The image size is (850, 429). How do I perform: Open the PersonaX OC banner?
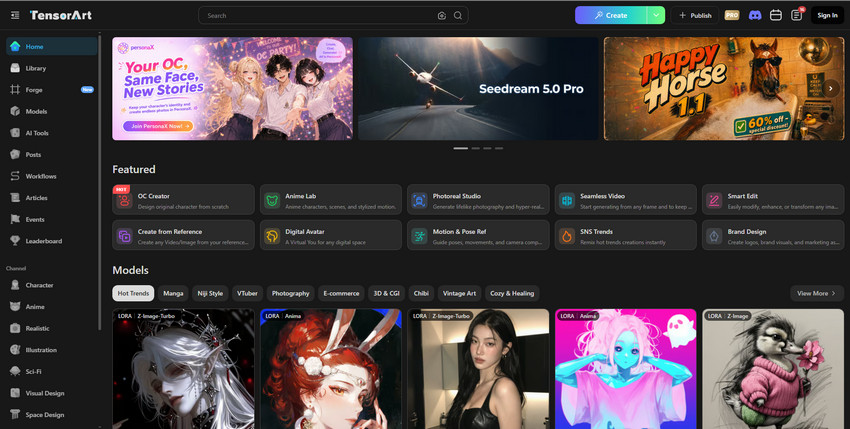click(233, 88)
